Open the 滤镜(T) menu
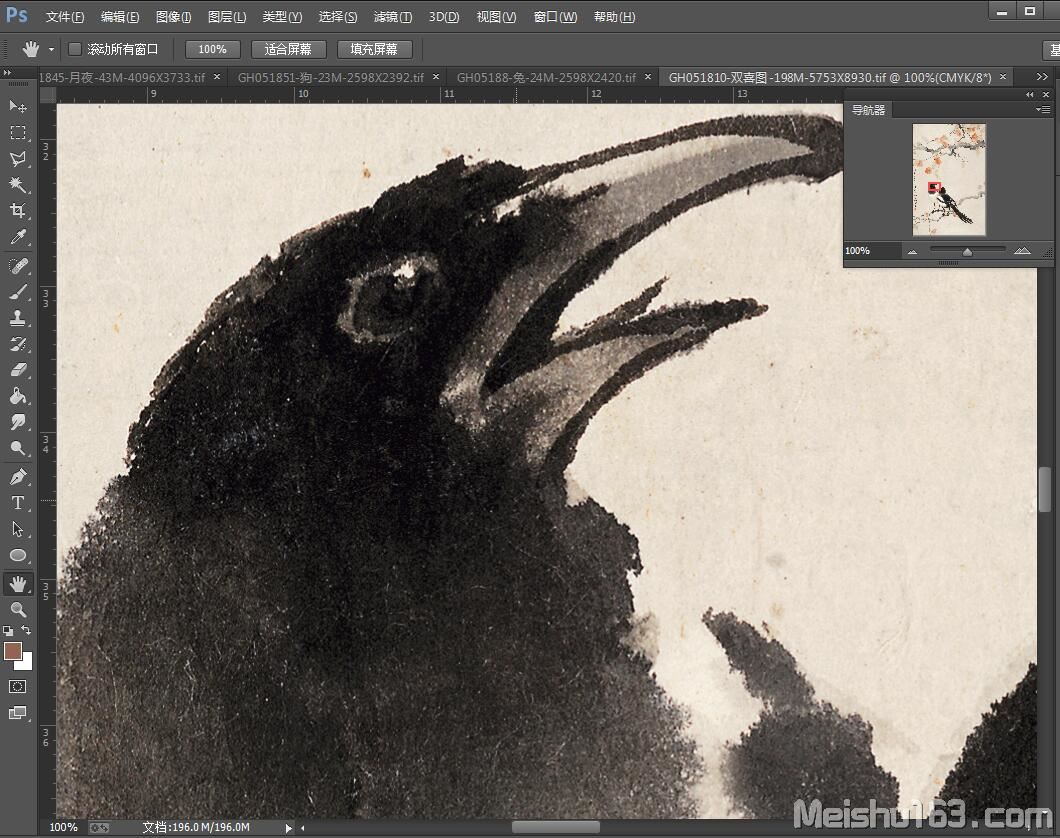The height and width of the screenshot is (838, 1060). (393, 17)
